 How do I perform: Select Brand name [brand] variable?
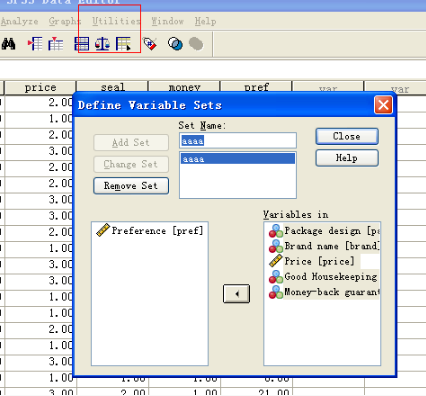[x=324, y=246]
